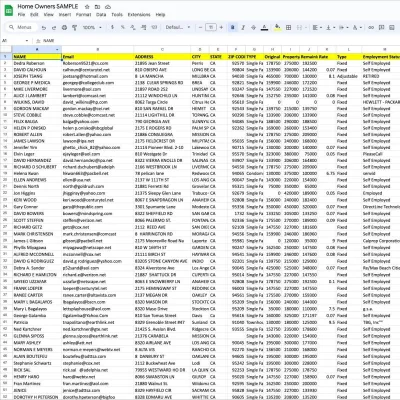
Task: Open fill color picker
Action: click(277, 27)
